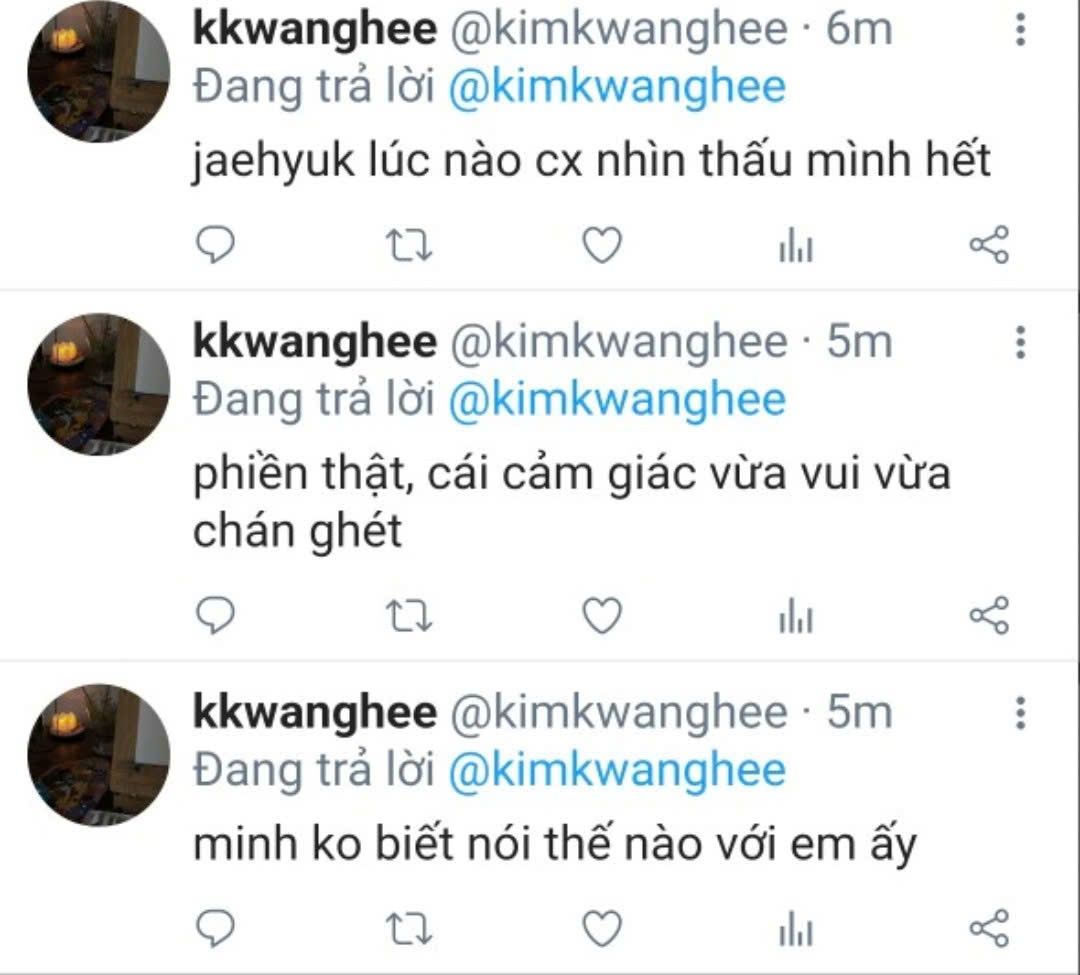
Task: Retweet the 'phiền thật' tweet
Action: (x=408, y=616)
